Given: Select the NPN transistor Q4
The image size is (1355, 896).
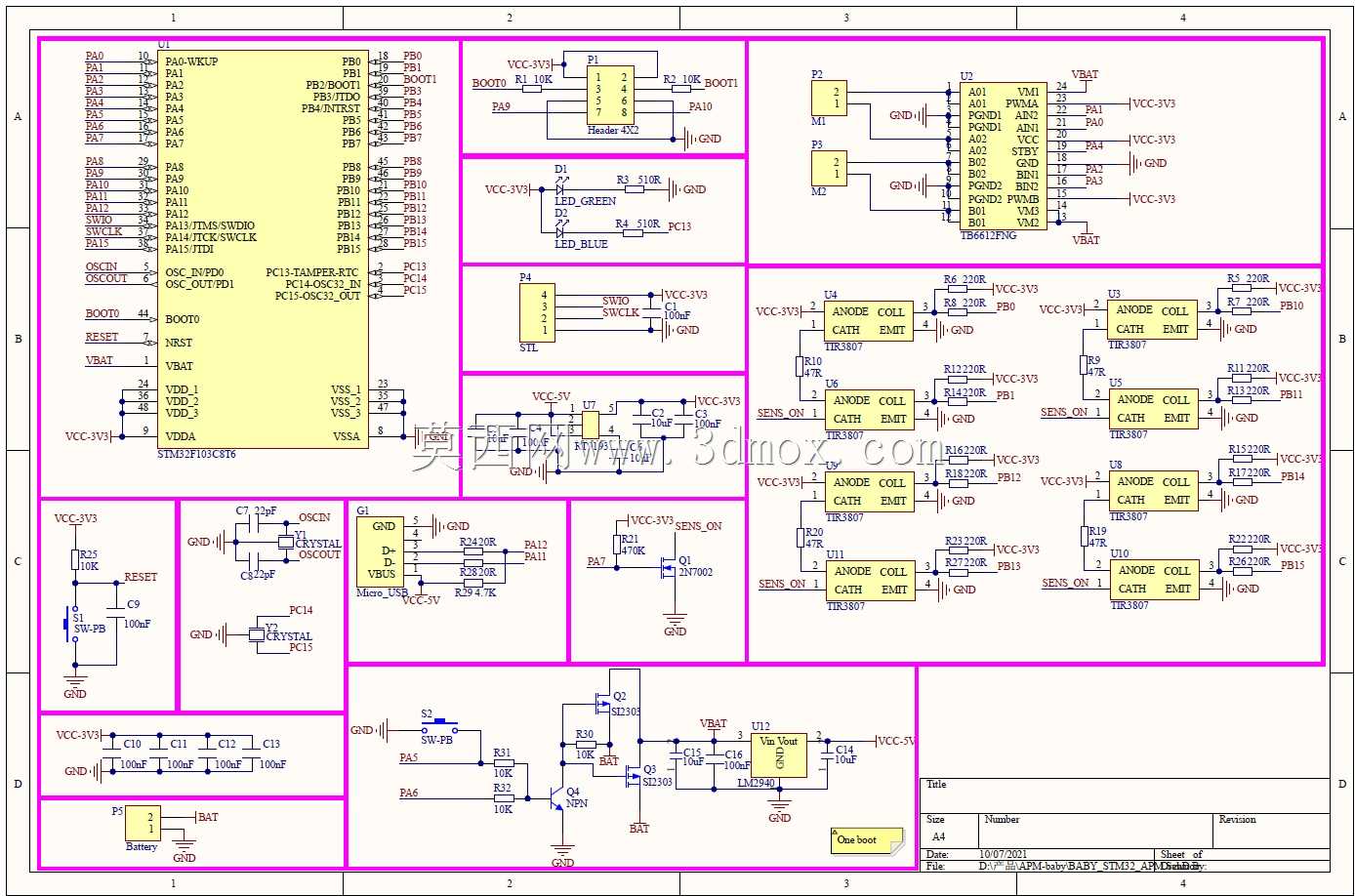Looking at the screenshot, I should 555,798.
